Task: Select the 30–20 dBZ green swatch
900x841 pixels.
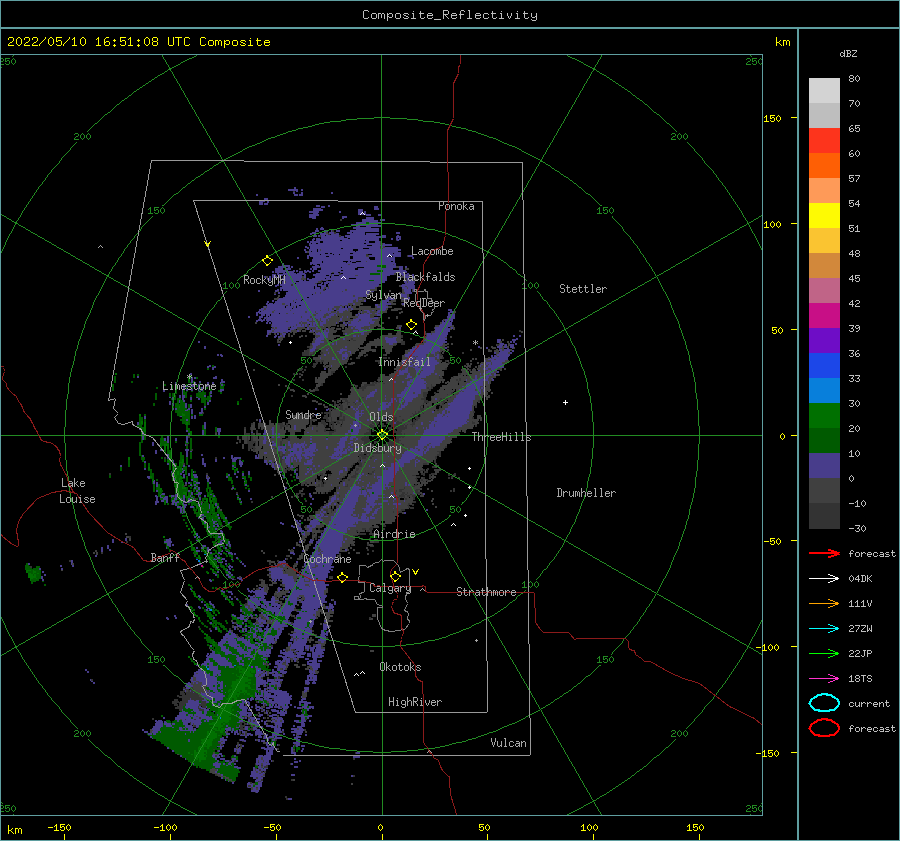Action: pos(824,416)
